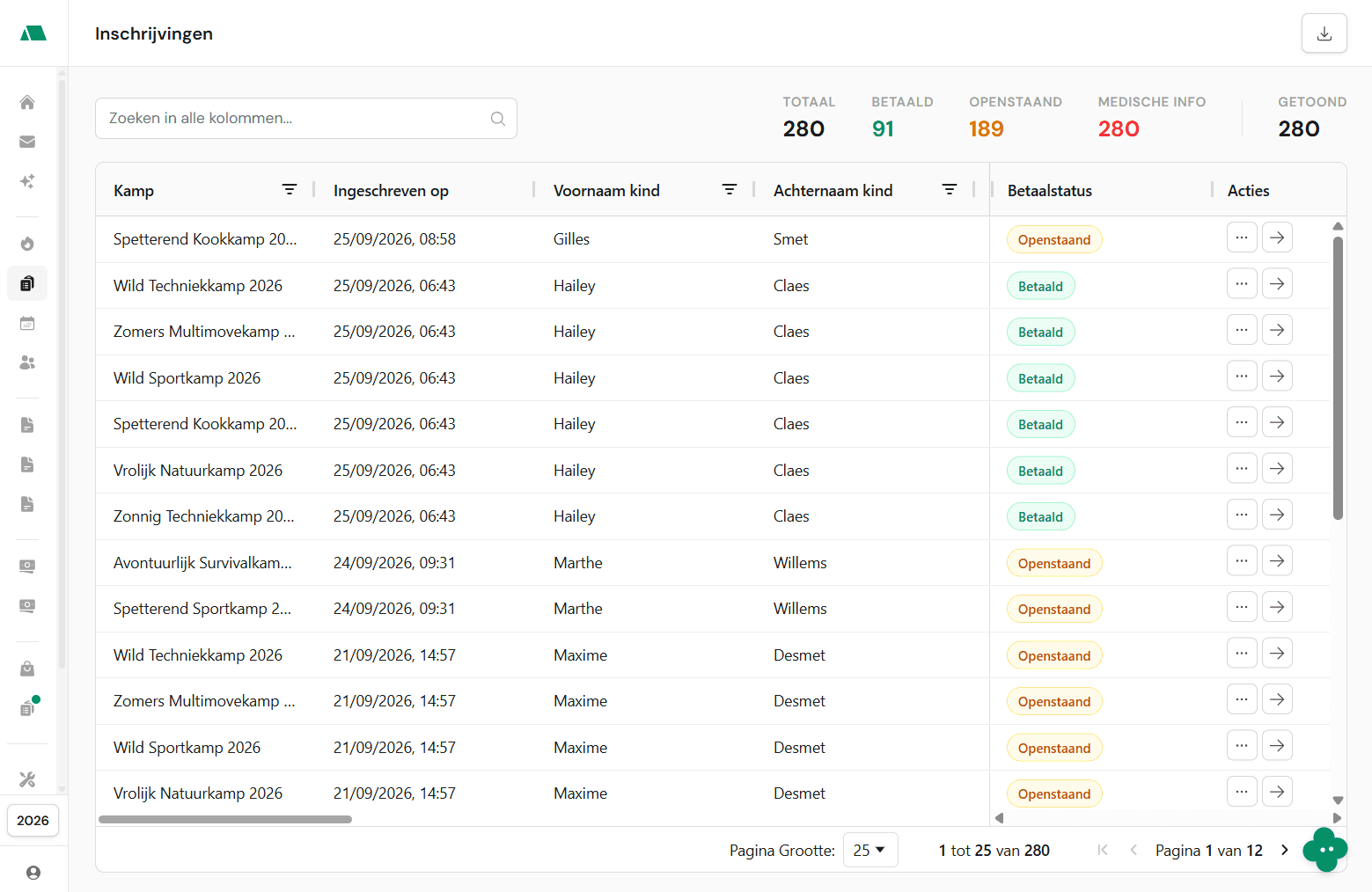Click the vertical table scrollbar thumb

pos(1338,378)
